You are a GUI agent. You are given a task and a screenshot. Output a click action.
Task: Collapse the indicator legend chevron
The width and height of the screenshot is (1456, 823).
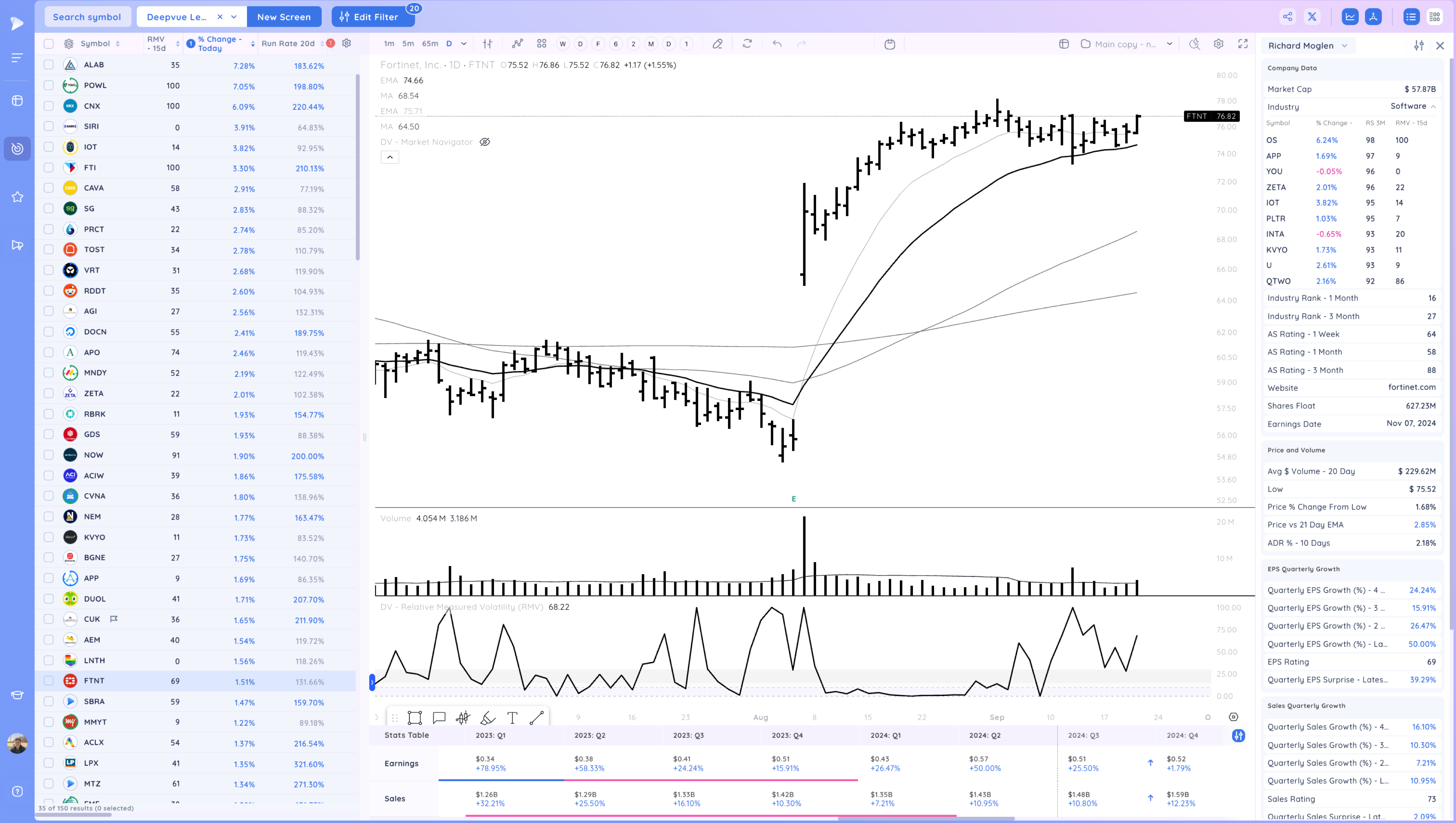click(389, 157)
